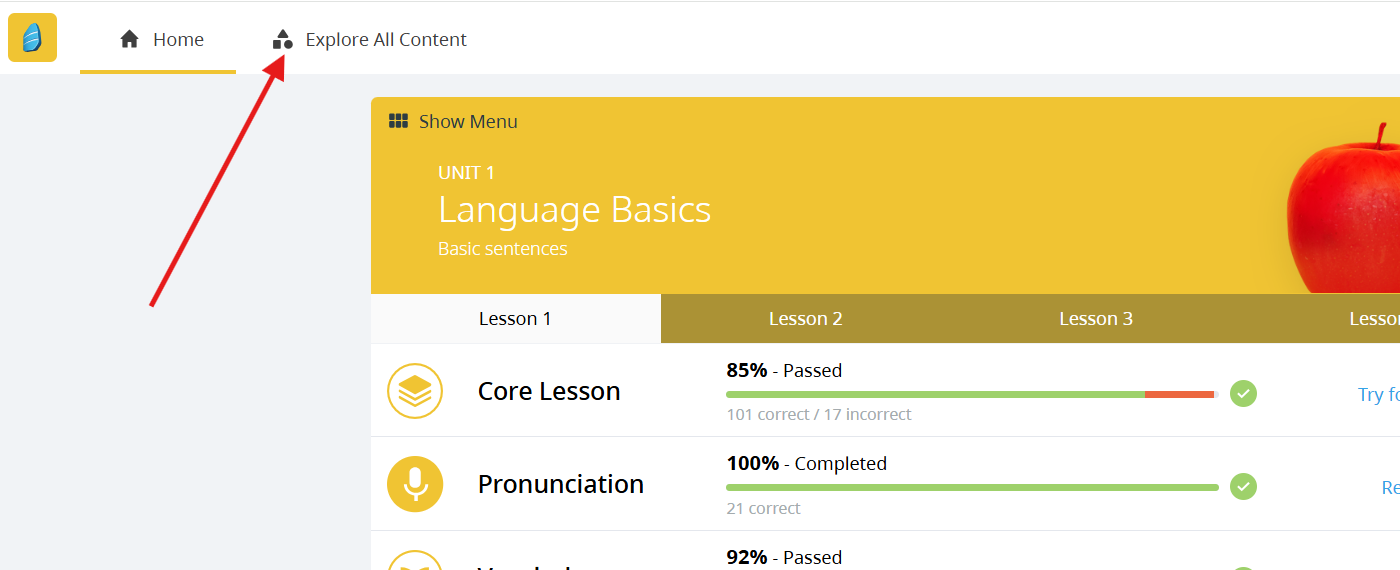Switch to the Lesson 3 tab
Screen dimensions: 1400x570
(x=1096, y=319)
